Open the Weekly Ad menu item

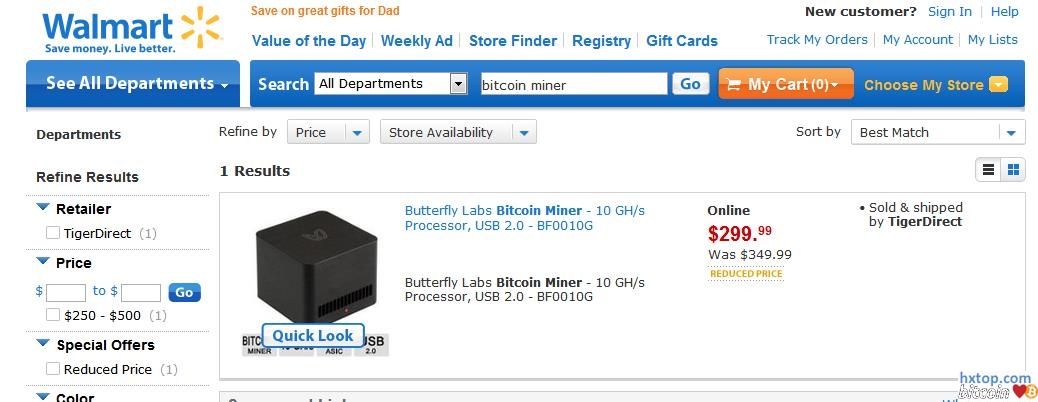[416, 41]
